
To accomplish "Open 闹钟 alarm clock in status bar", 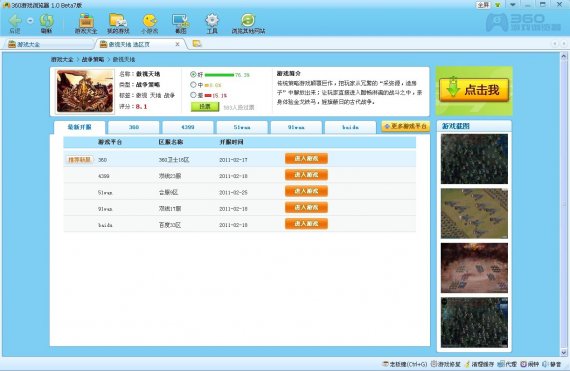I will (529, 364).
